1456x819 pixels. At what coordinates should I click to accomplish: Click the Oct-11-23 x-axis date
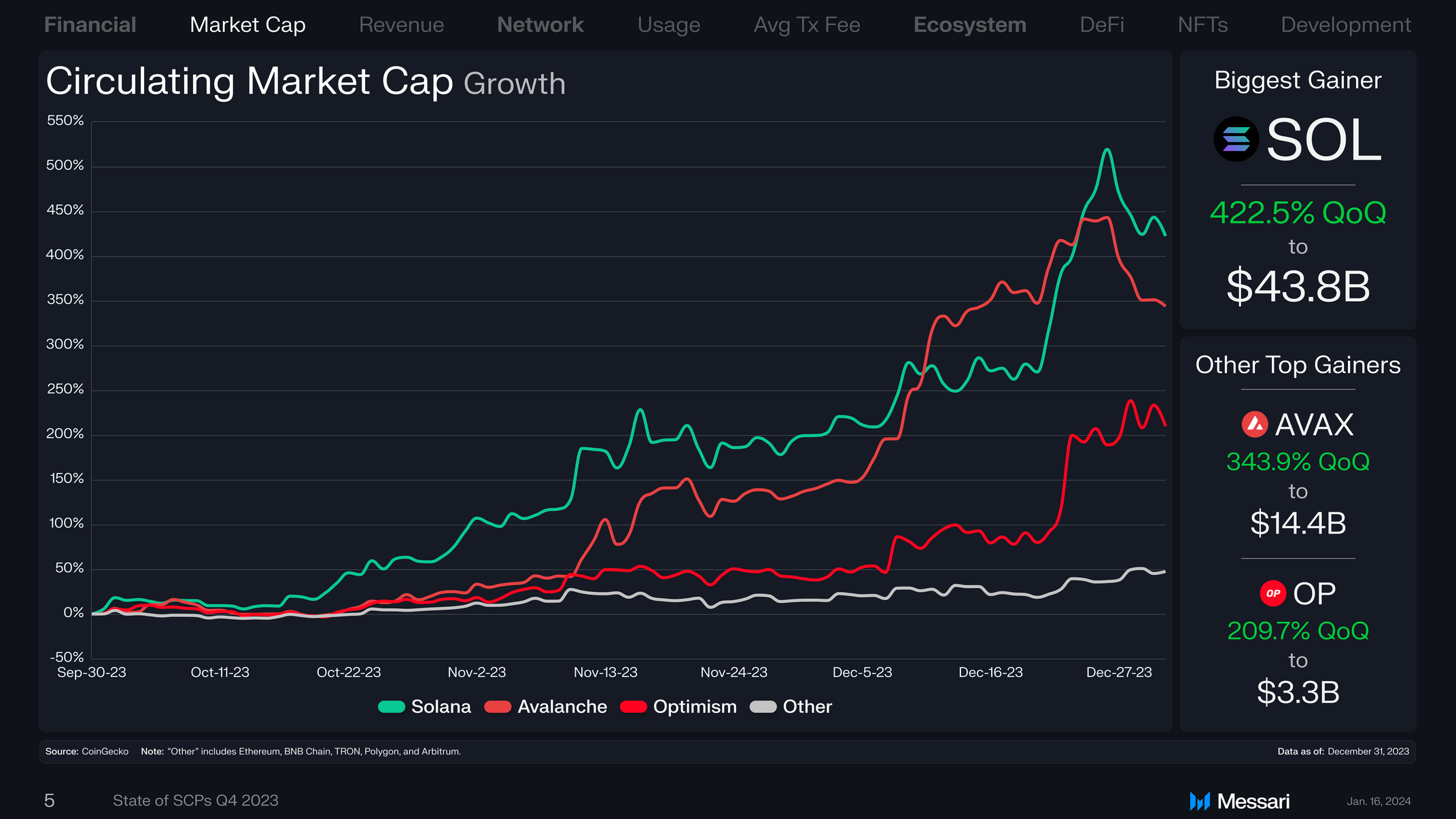tap(220, 673)
